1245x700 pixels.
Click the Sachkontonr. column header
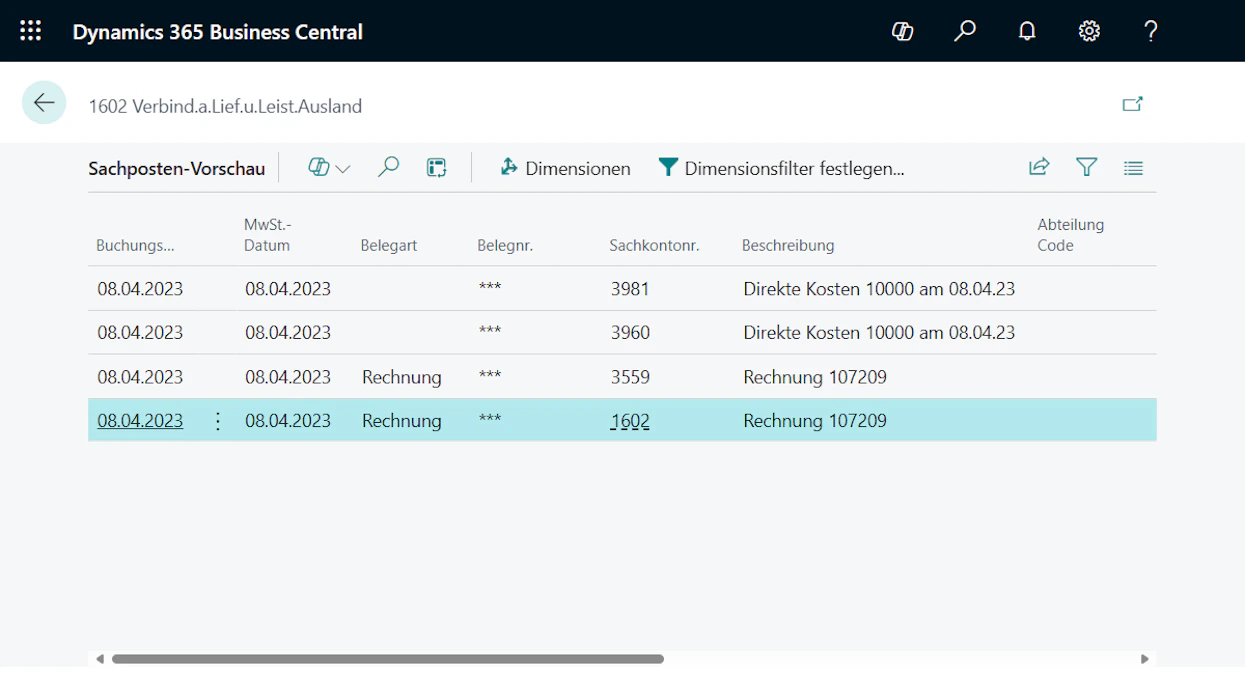pyautogui.click(x=654, y=245)
